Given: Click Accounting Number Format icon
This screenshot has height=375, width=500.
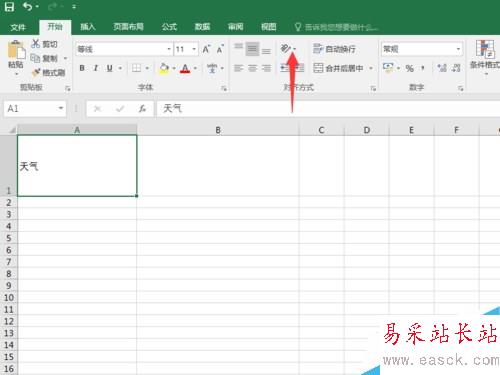Looking at the screenshot, I should [388, 68].
